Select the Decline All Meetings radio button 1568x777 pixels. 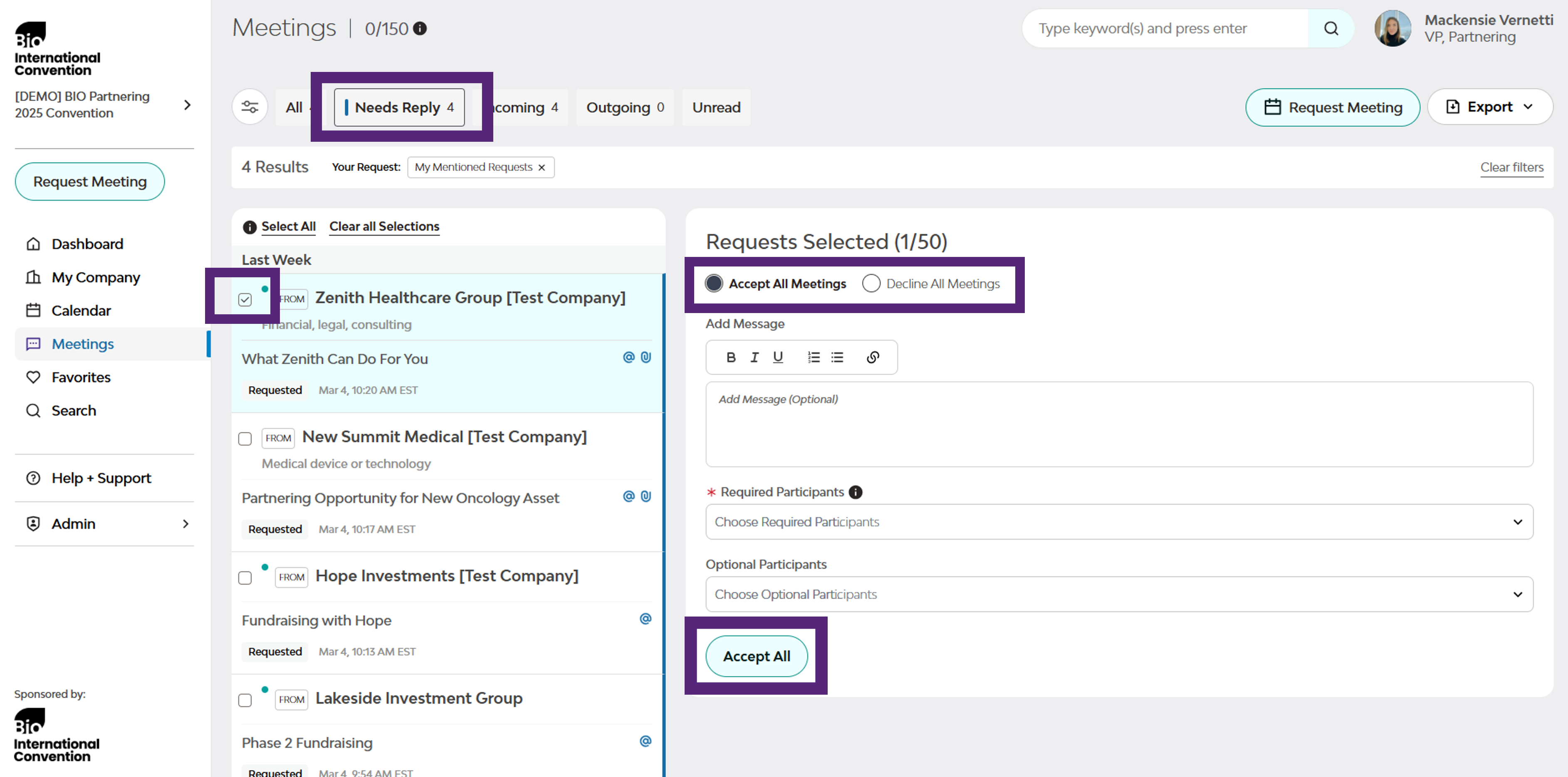[871, 284]
